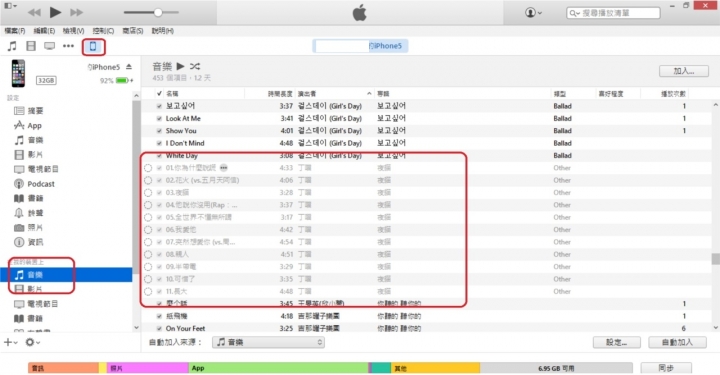This screenshot has height=375, width=720.
Task: Click the Next track fast-forward button
Action: tap(76, 12)
